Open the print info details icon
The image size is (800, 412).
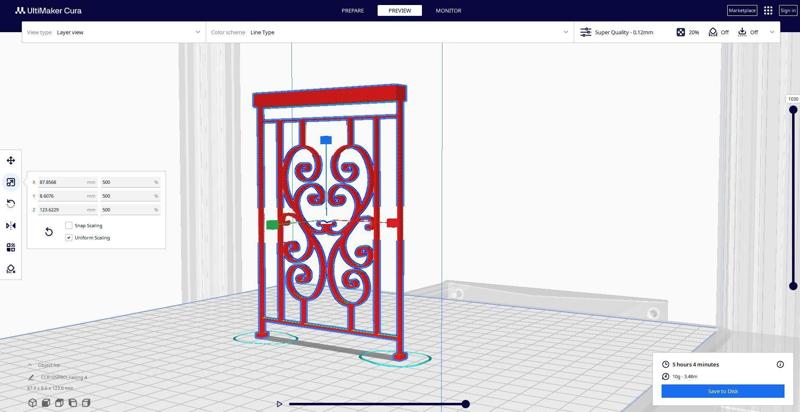click(780, 364)
